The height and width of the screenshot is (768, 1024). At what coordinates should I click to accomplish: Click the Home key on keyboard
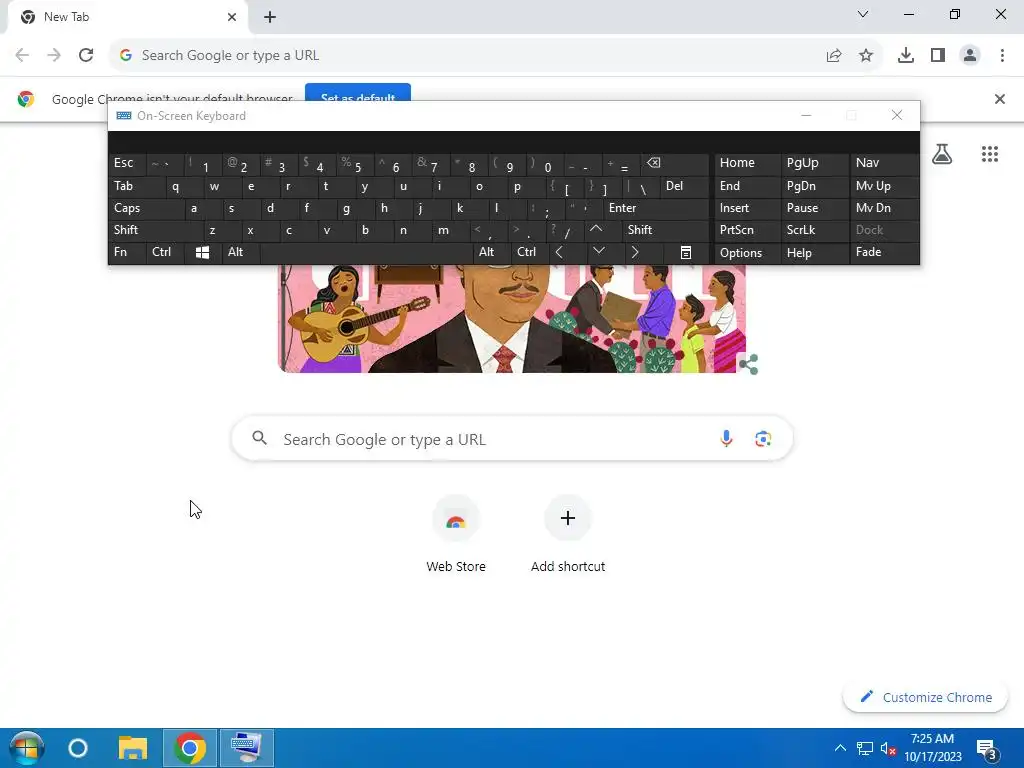(748, 163)
